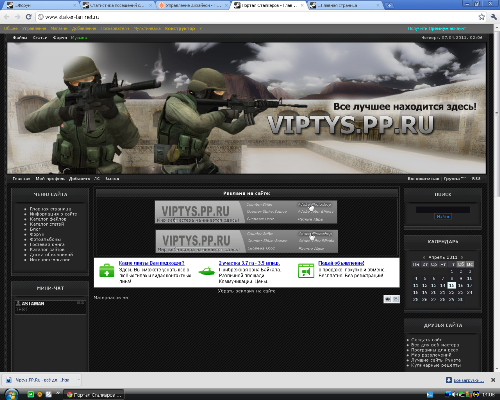This screenshot has height=400, width=500.
Task: Select highlighted day 15 in calendar
Action: [451, 285]
